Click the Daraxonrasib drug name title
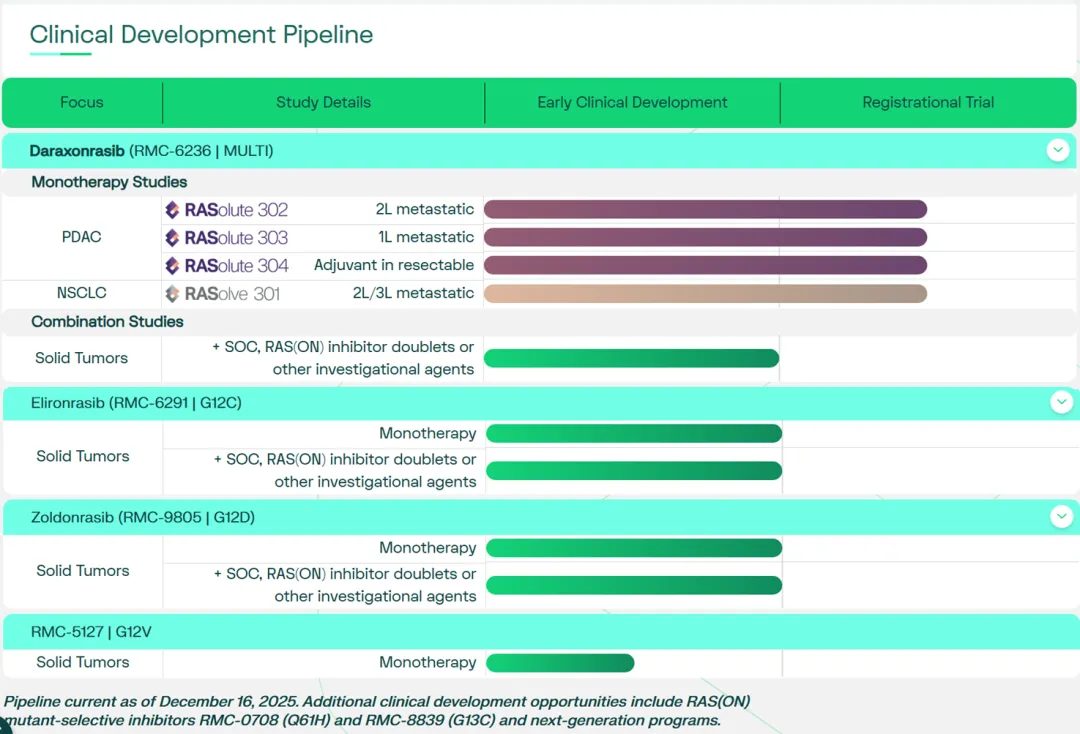Screen dimensions: 1080x734 pyautogui.click(x=77, y=151)
